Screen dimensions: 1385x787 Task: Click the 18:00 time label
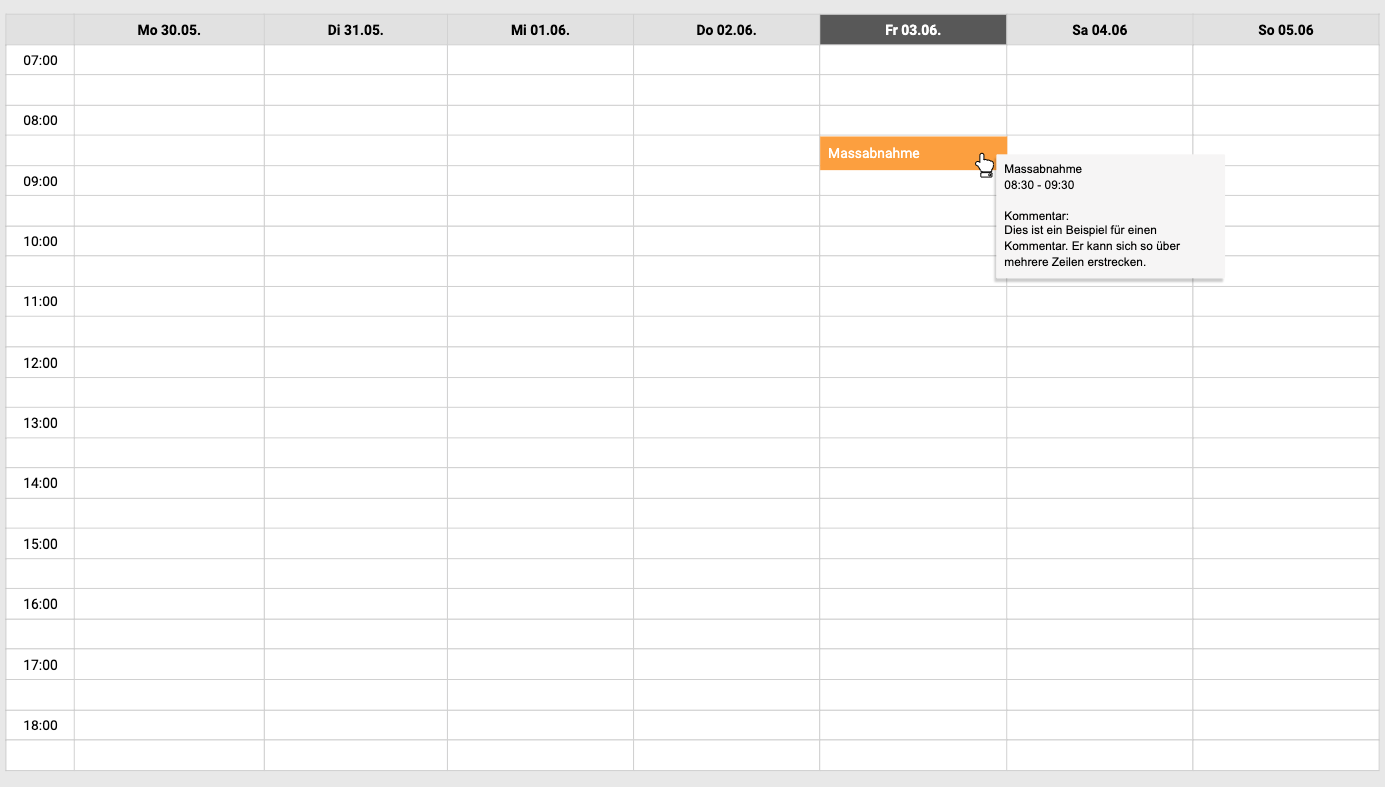tap(40, 725)
